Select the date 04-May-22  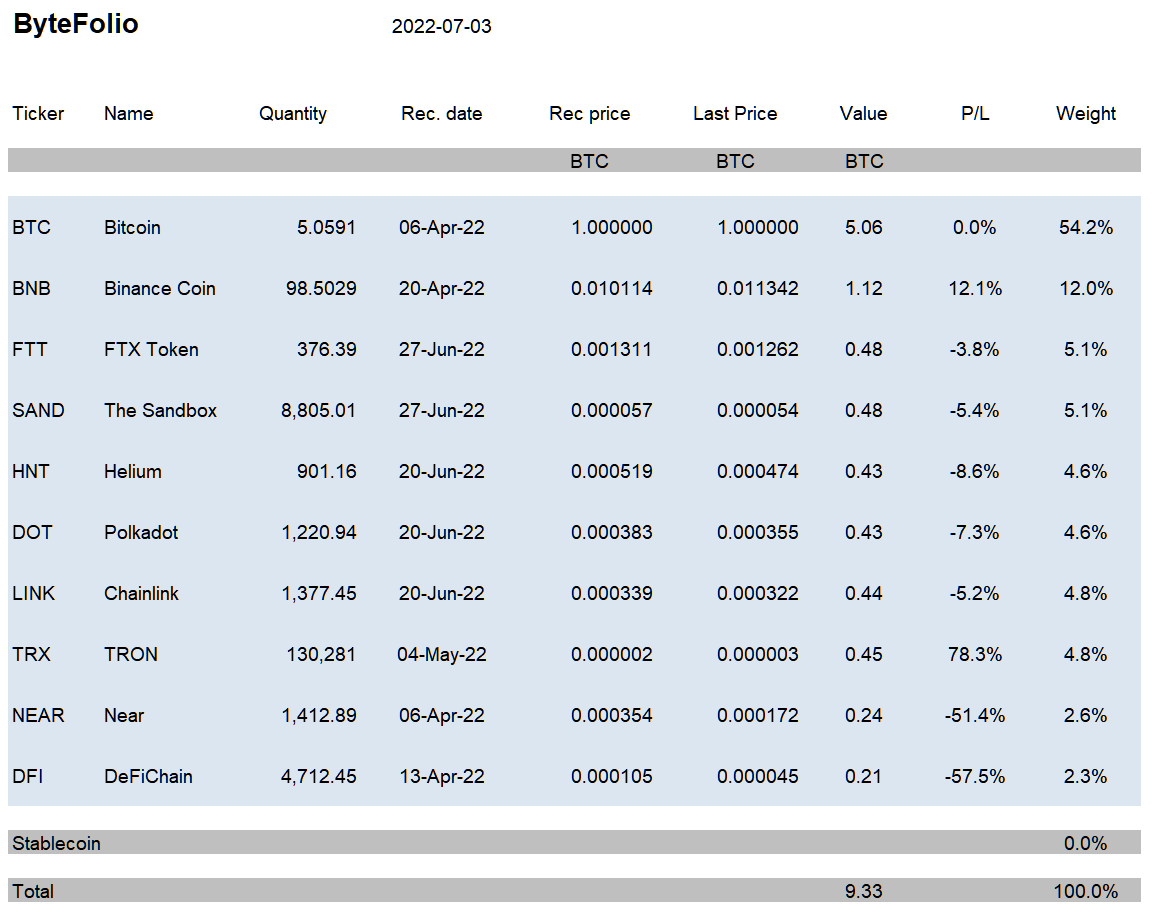(x=441, y=654)
